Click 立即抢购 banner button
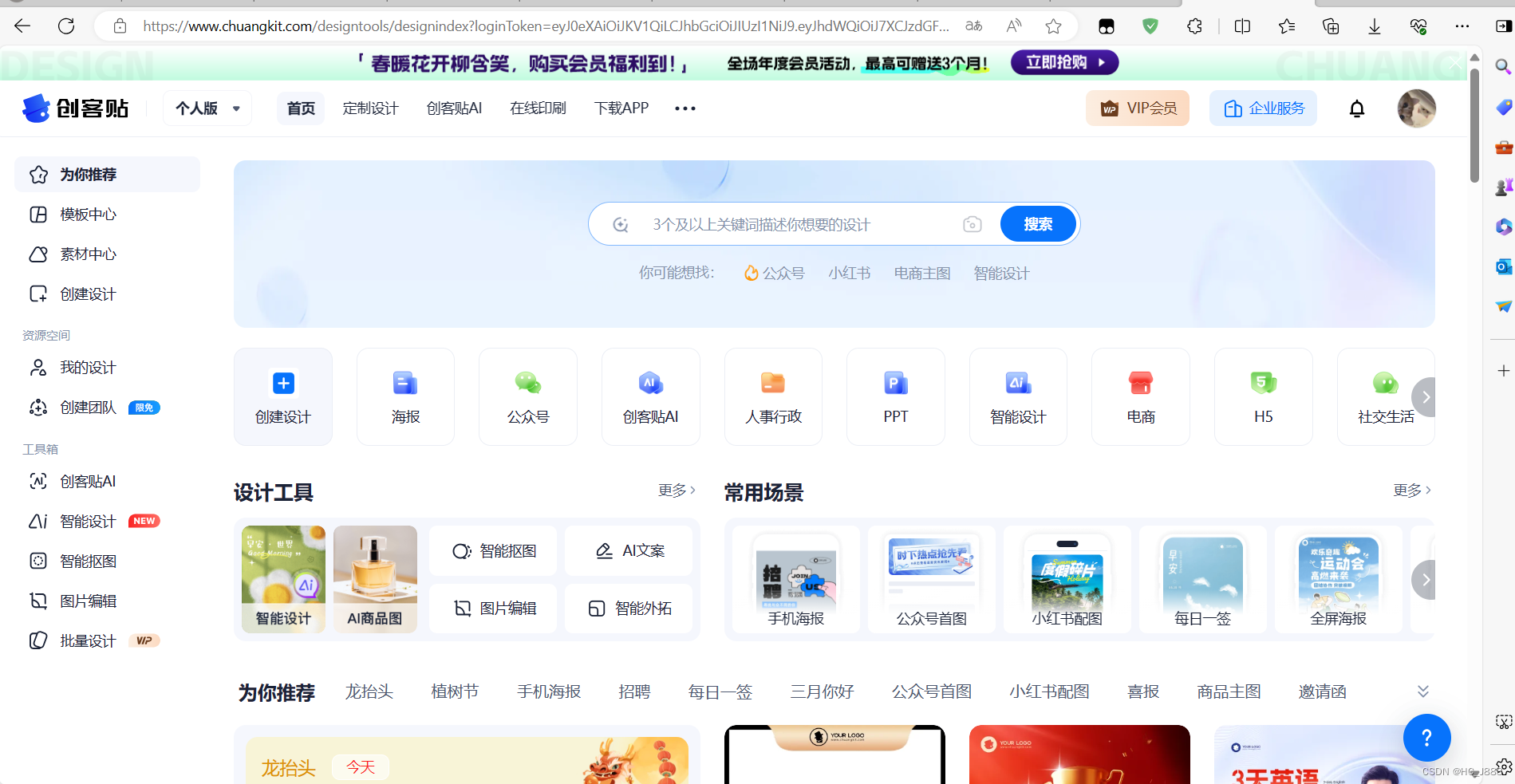 click(1064, 62)
